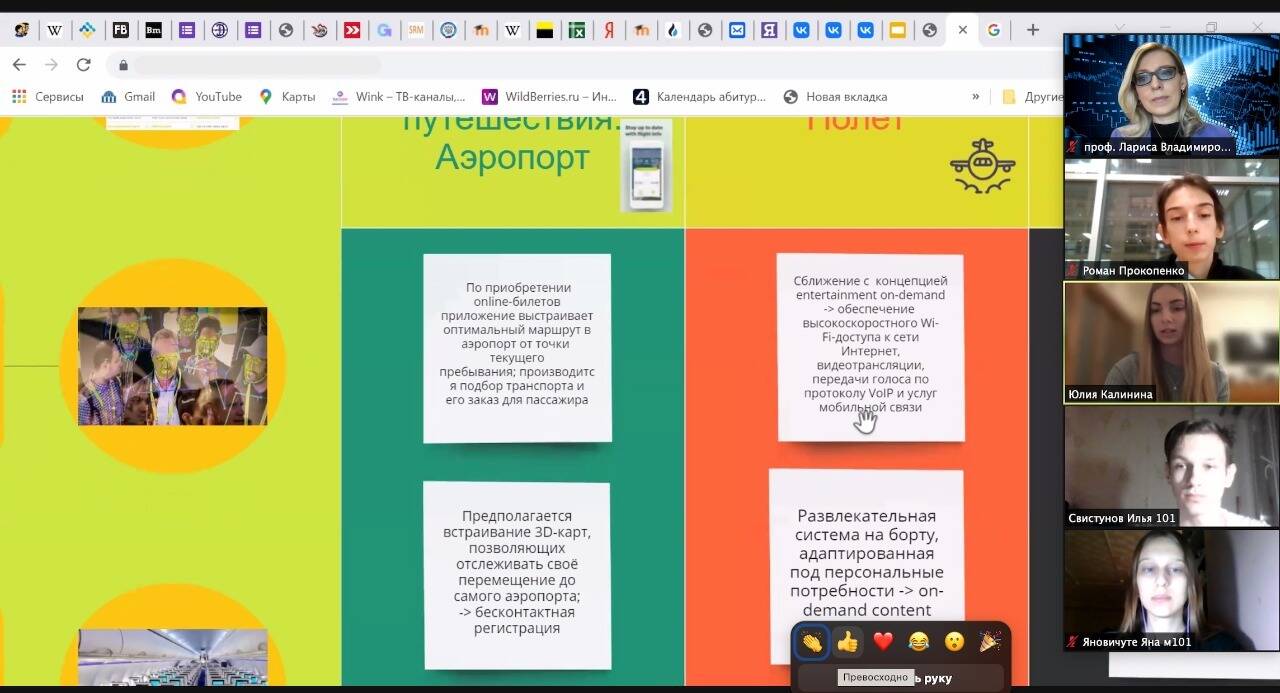Select Роман Прокопенко video tile

coord(1171,218)
